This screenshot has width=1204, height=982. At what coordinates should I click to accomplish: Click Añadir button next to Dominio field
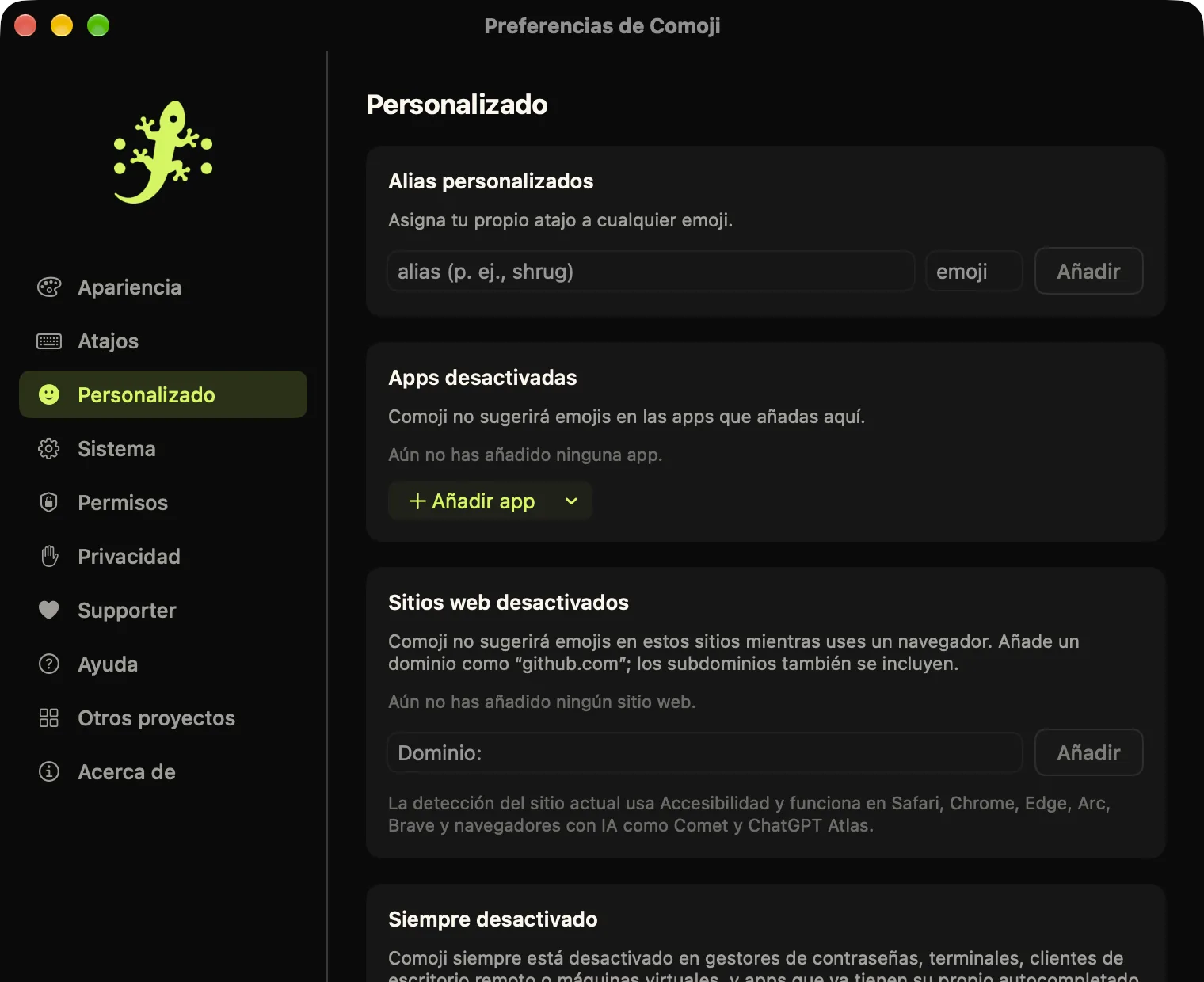[1088, 753]
